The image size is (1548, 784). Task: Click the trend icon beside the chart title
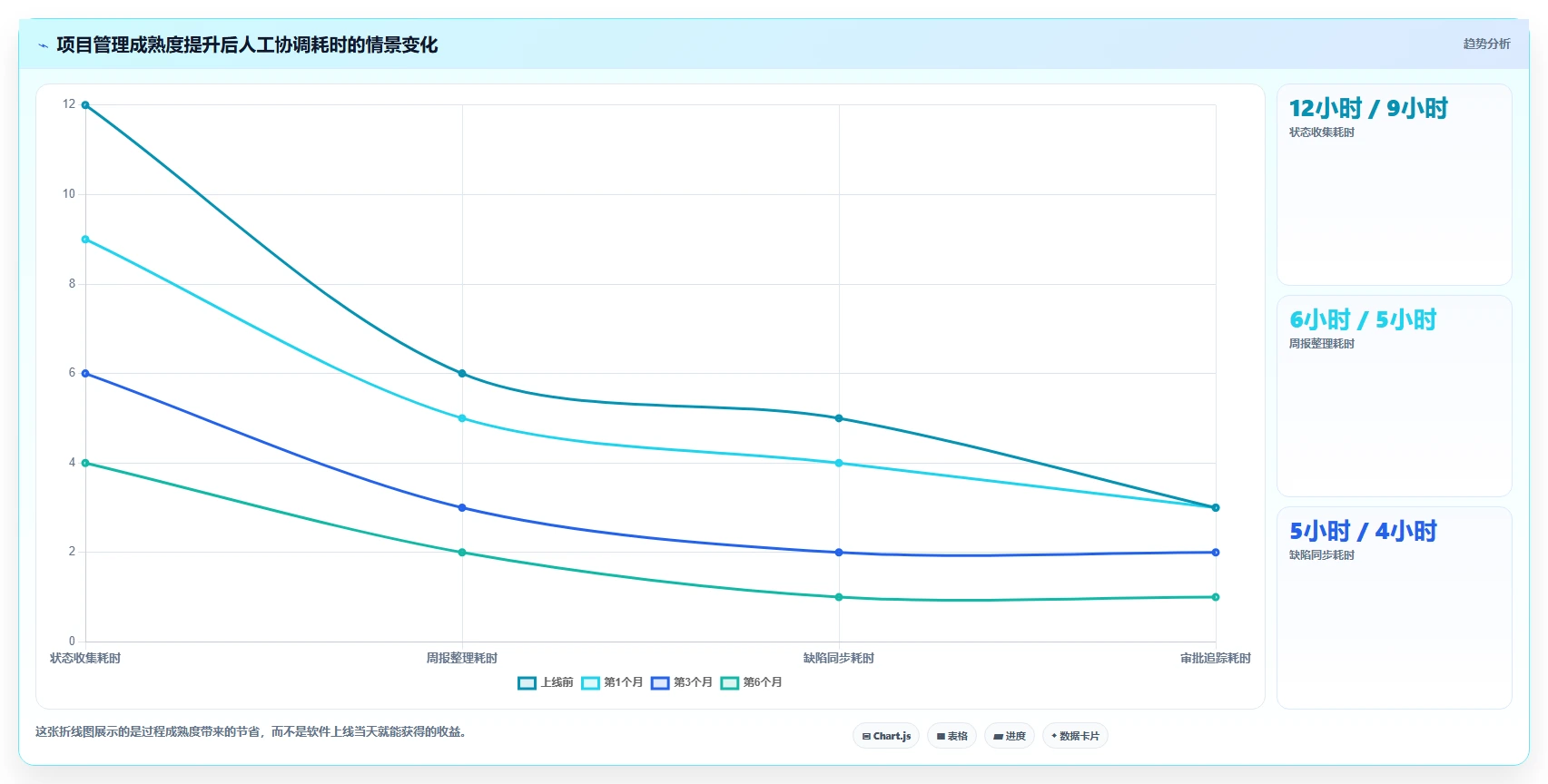[x=43, y=45]
